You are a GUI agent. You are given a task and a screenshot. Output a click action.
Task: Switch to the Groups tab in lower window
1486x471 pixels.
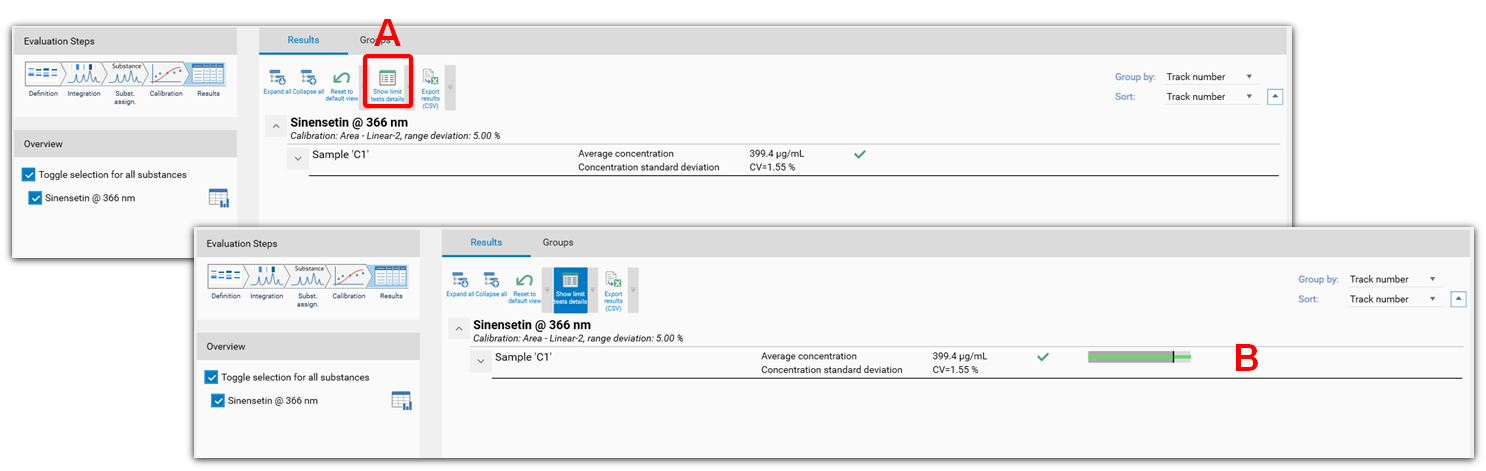point(557,242)
